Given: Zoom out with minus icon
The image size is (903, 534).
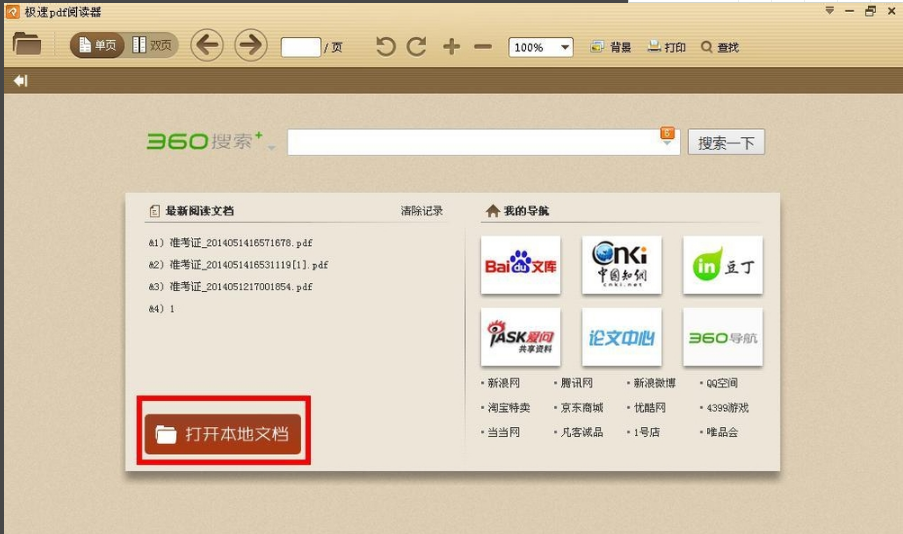Looking at the screenshot, I should (483, 47).
